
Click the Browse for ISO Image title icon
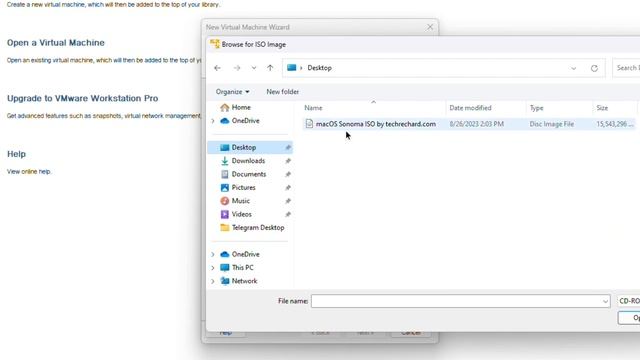(x=215, y=44)
